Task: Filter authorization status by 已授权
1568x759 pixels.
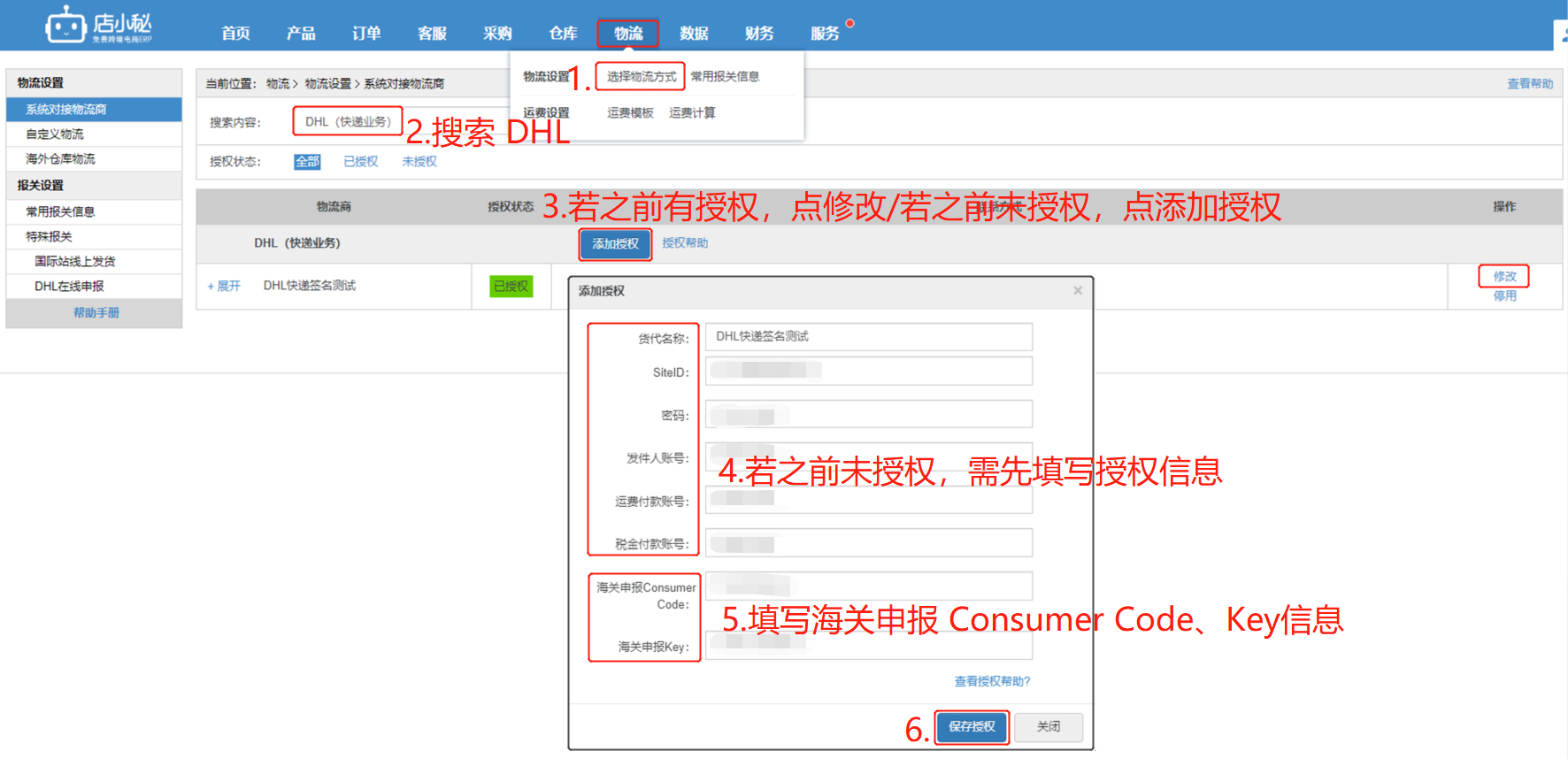Action: point(360,161)
